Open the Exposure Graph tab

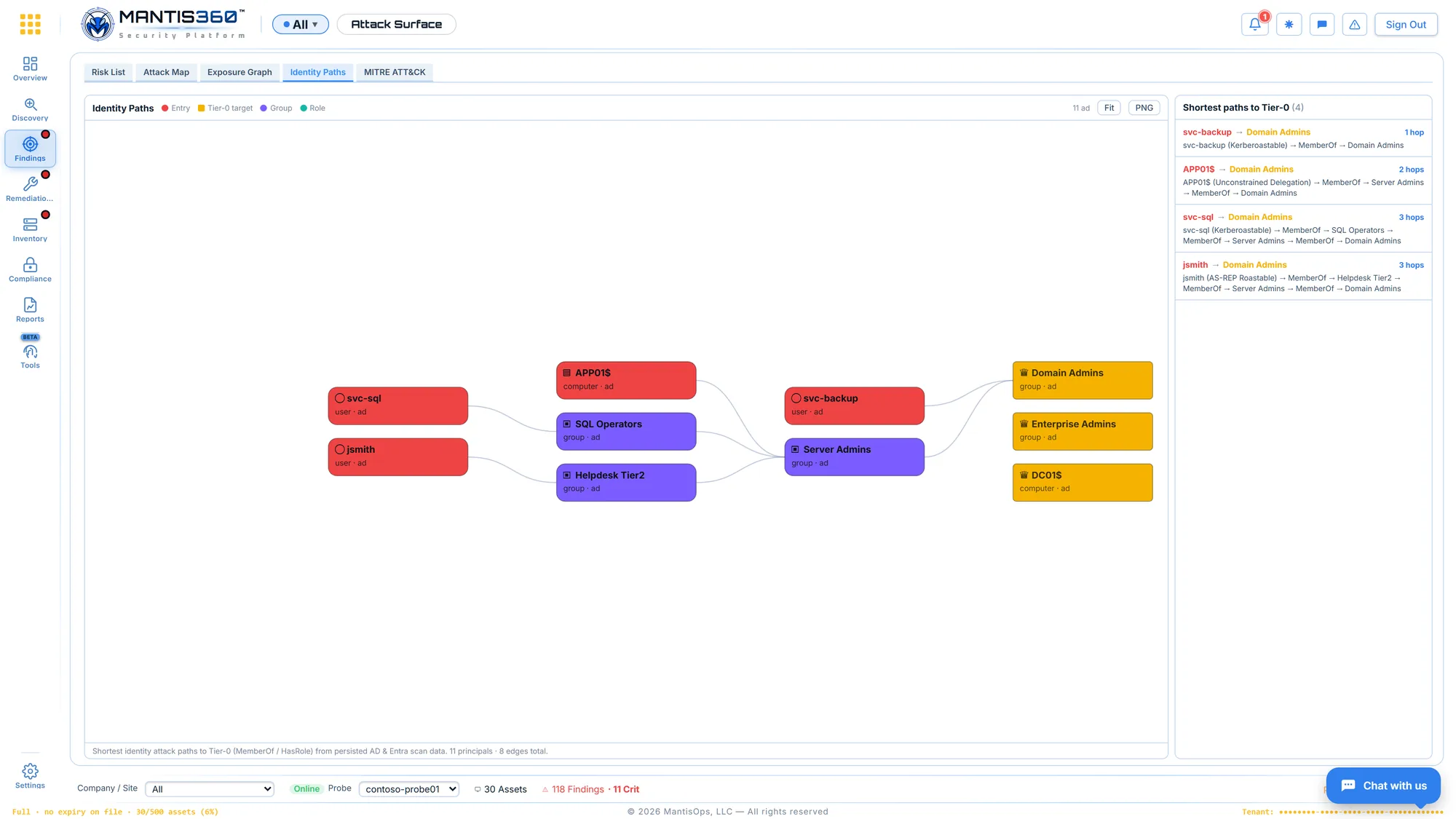click(240, 72)
